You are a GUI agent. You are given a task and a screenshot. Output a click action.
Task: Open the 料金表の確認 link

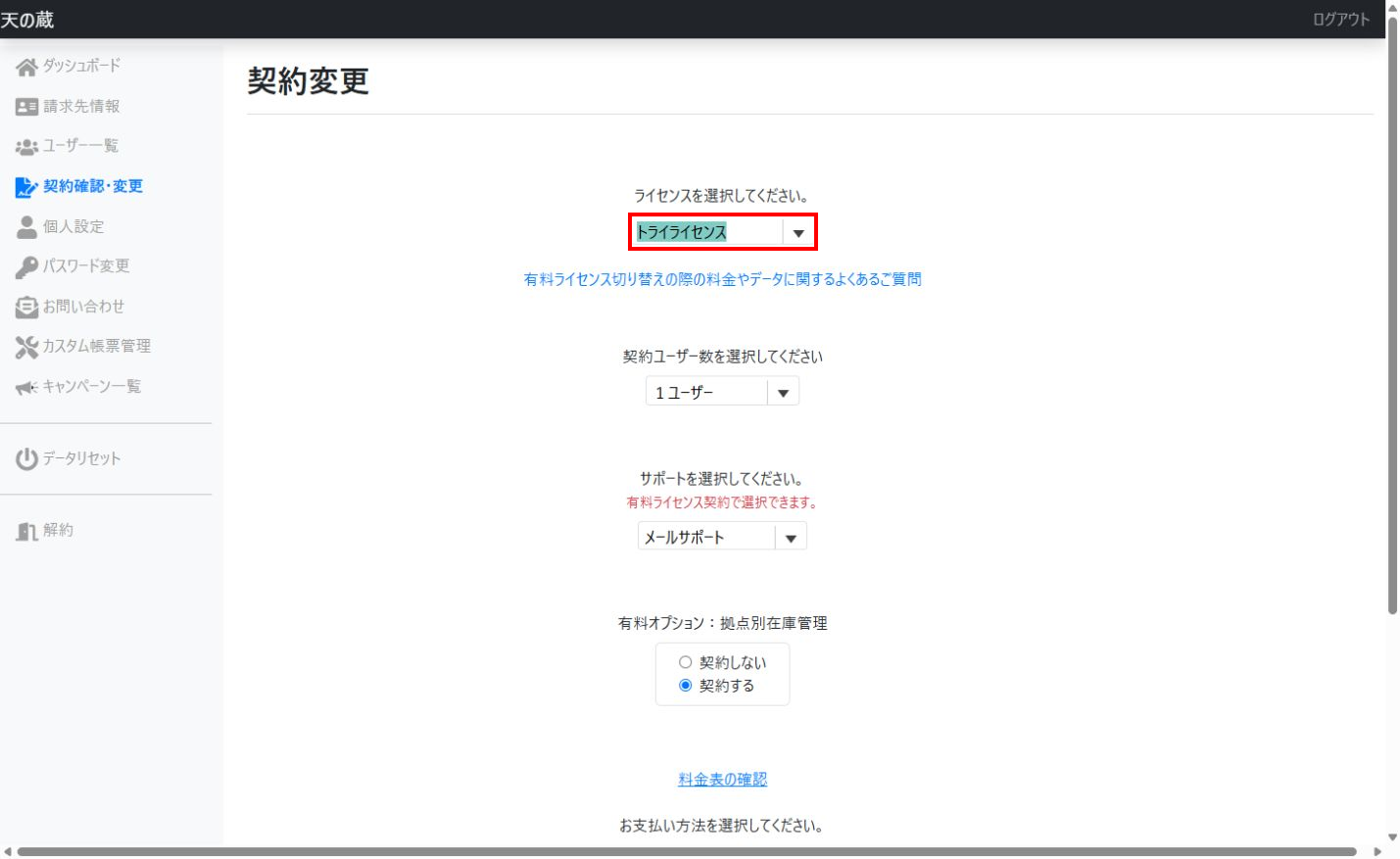723,780
